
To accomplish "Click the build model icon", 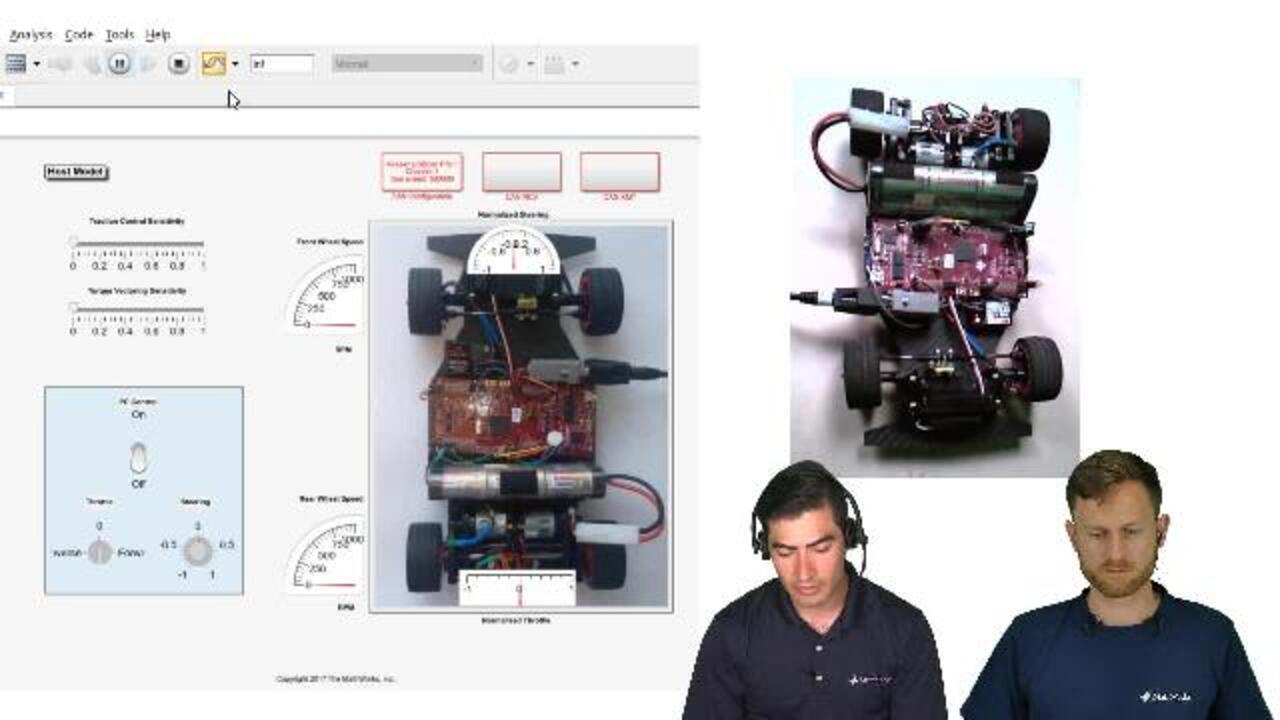I will pos(555,64).
